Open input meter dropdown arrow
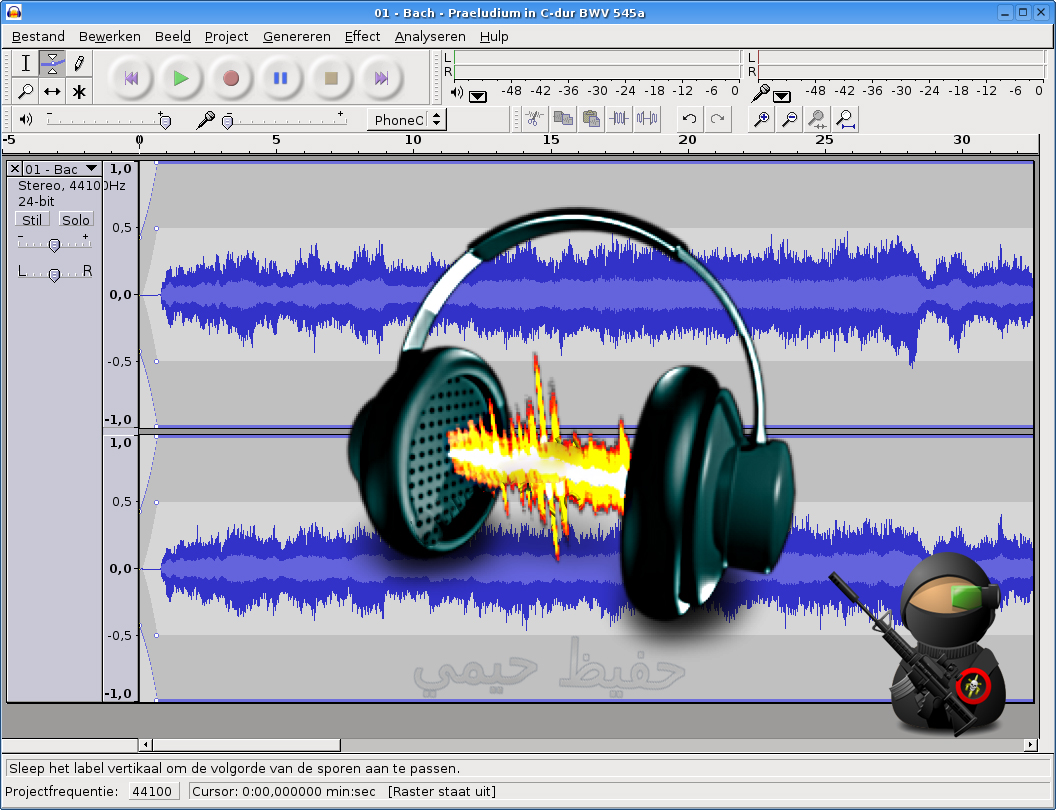 pyautogui.click(x=781, y=96)
